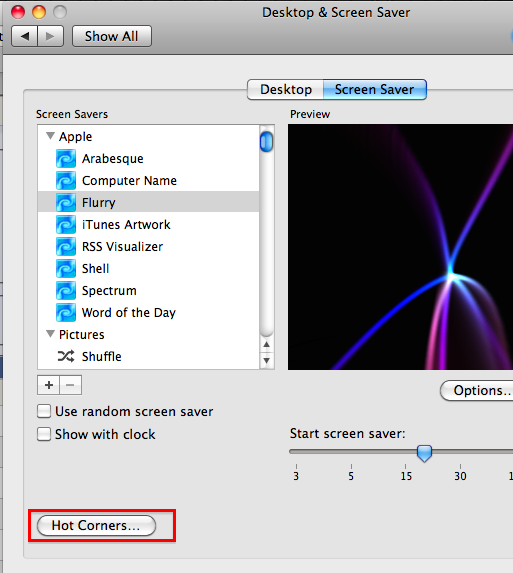Select Computer Name screen saver
The height and width of the screenshot is (573, 513).
129,181
